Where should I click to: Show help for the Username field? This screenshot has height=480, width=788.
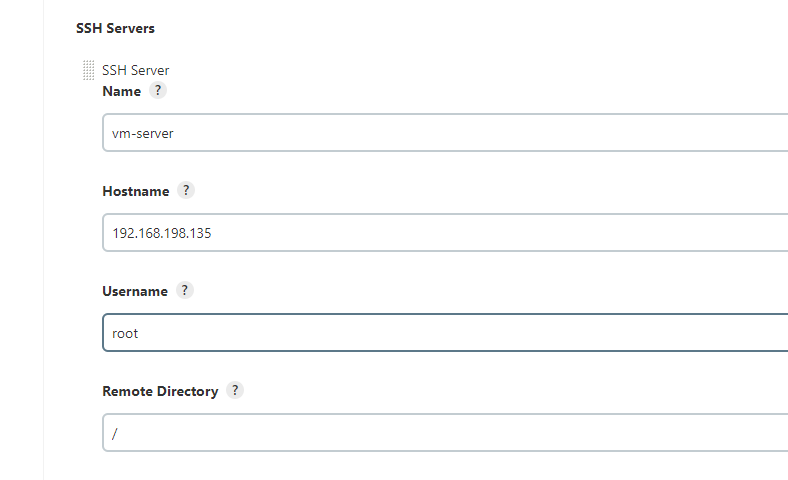click(184, 291)
